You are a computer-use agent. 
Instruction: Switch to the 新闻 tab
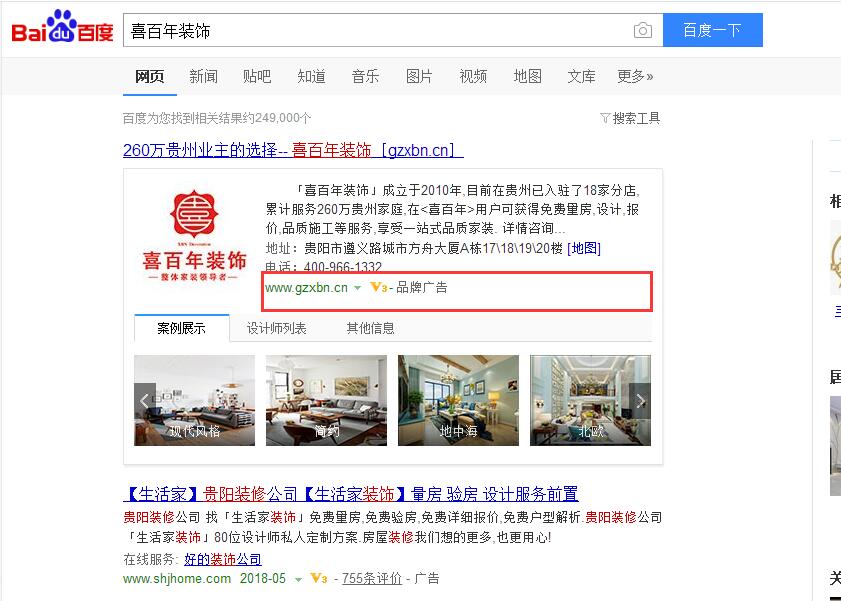[x=203, y=77]
